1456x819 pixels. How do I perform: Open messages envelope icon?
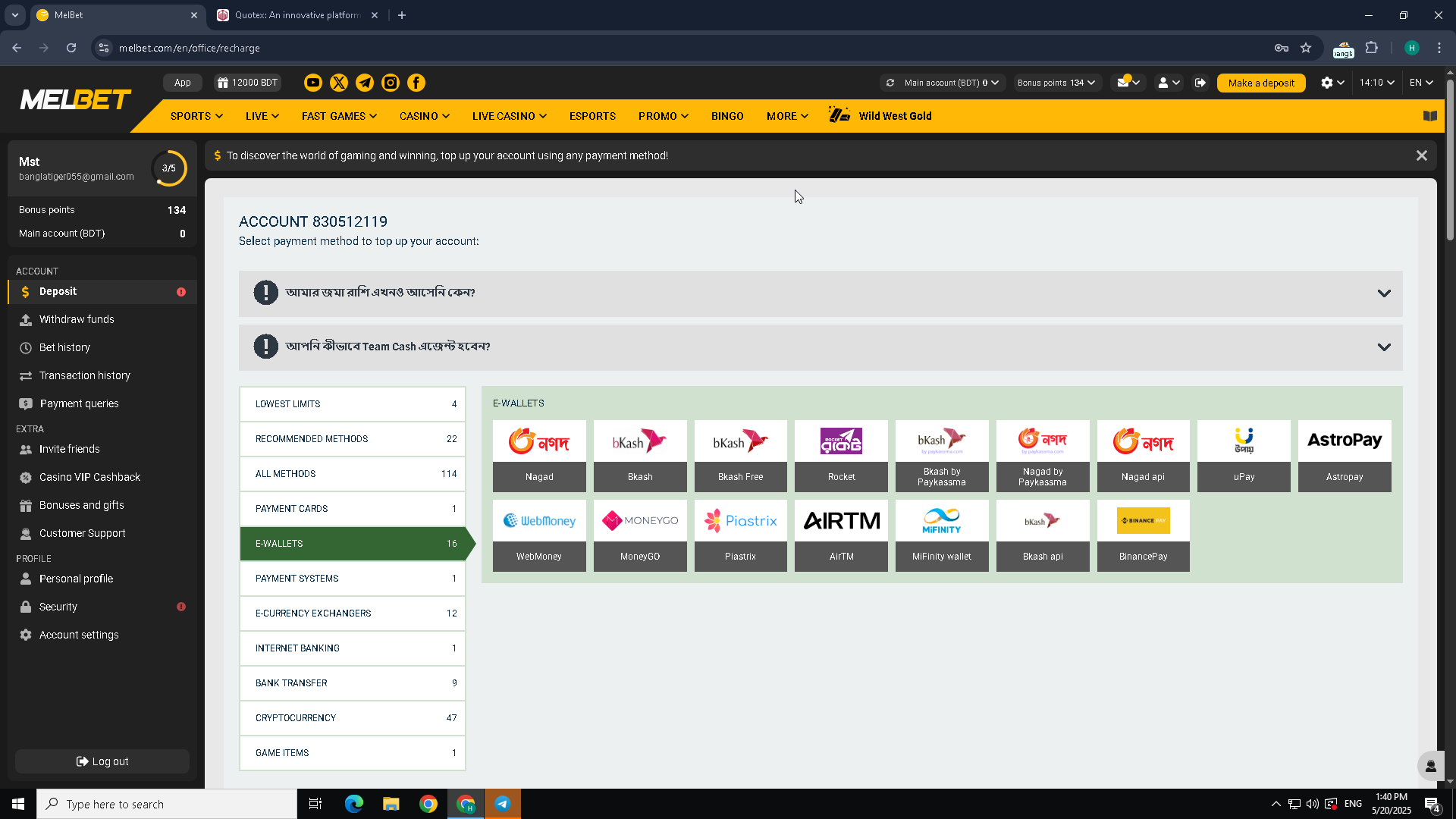[1124, 83]
